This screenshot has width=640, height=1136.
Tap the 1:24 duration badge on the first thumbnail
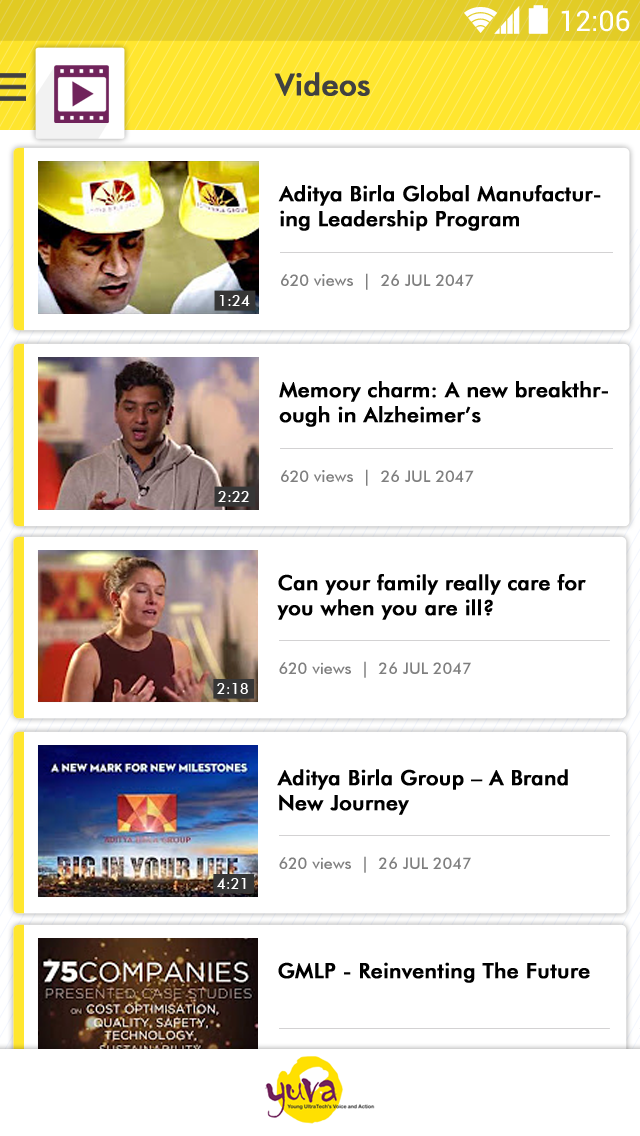[234, 301]
